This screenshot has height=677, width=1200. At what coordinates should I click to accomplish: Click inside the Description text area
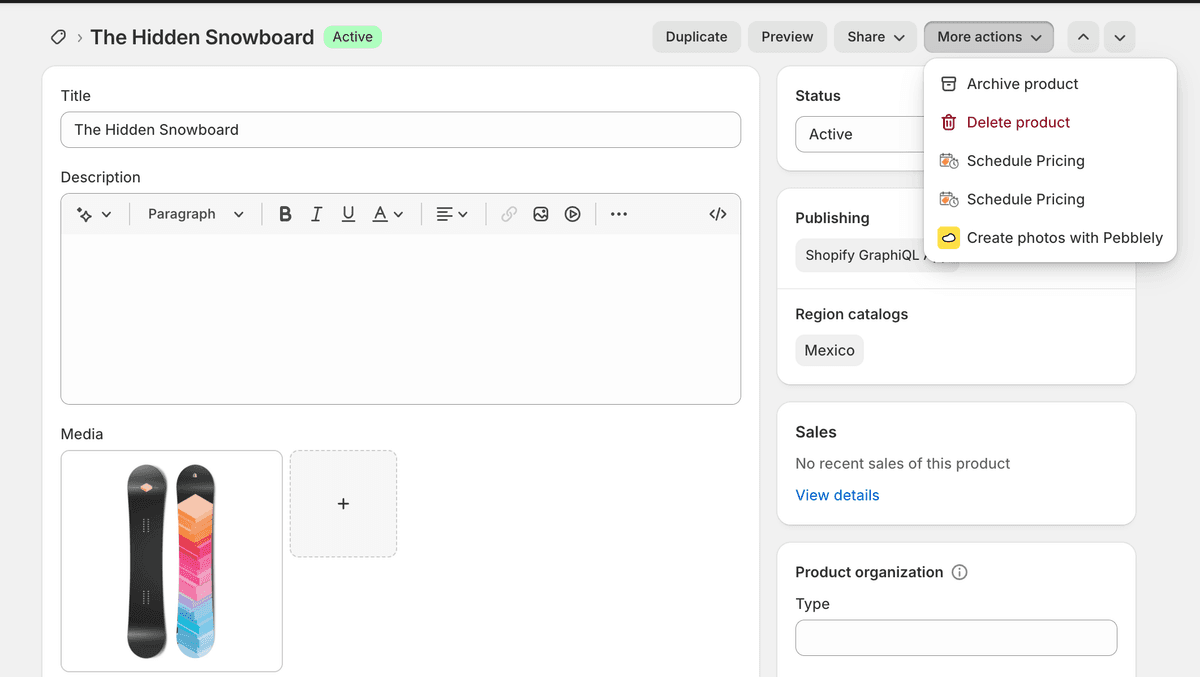click(400, 319)
